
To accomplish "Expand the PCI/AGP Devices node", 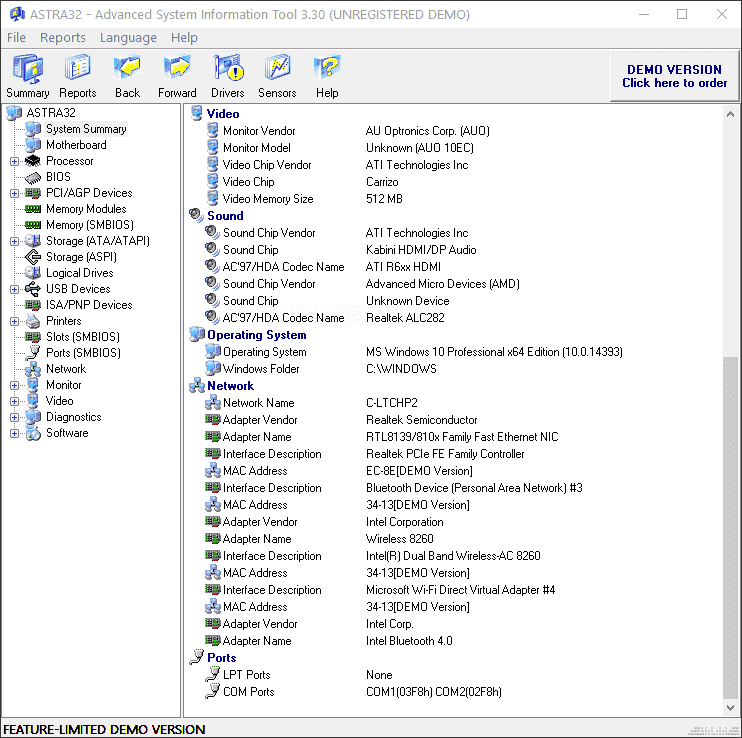I will coord(14,193).
